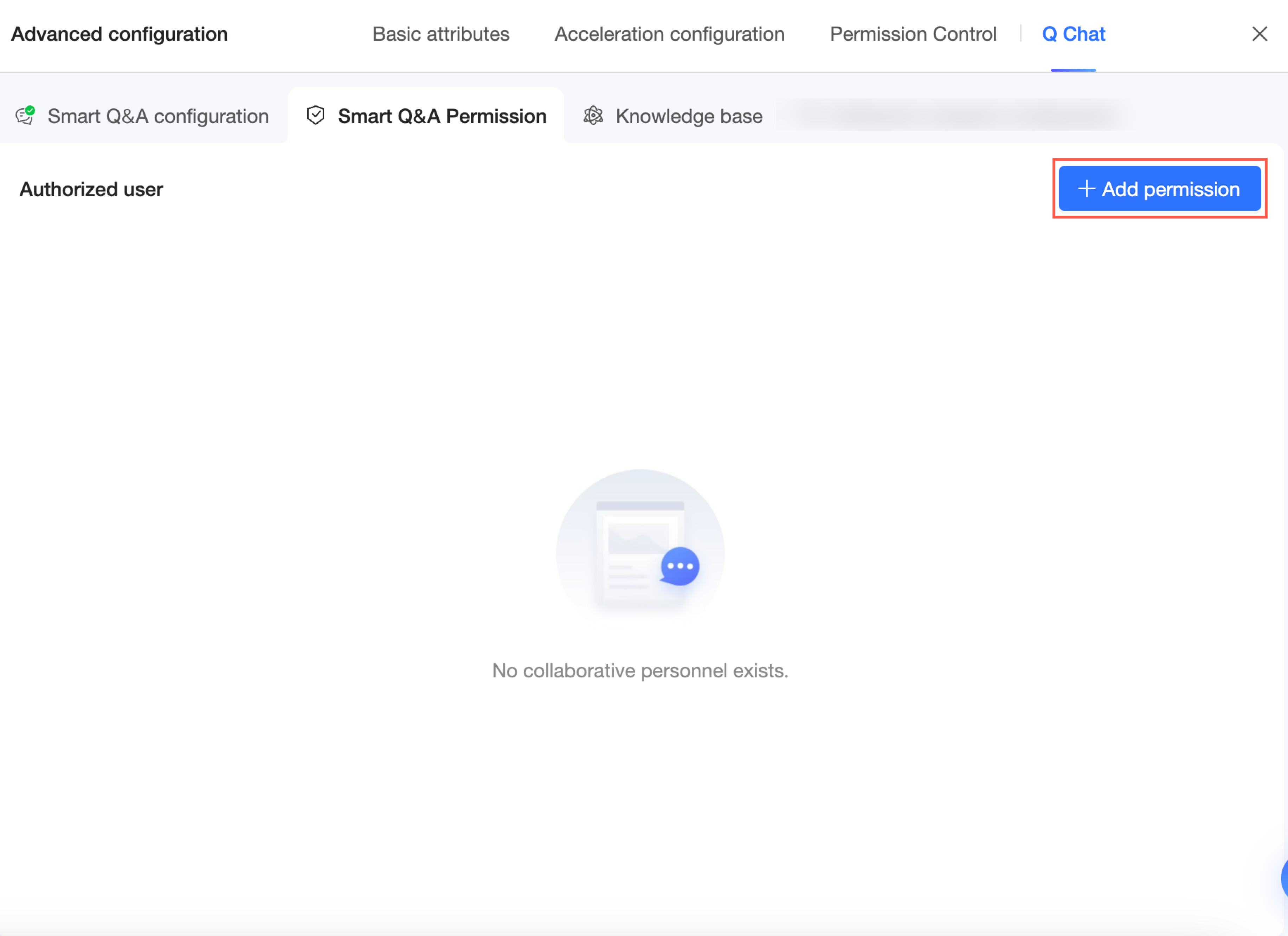Click the Q logo in Q Chat tab
1288x936 pixels.
tap(1049, 35)
